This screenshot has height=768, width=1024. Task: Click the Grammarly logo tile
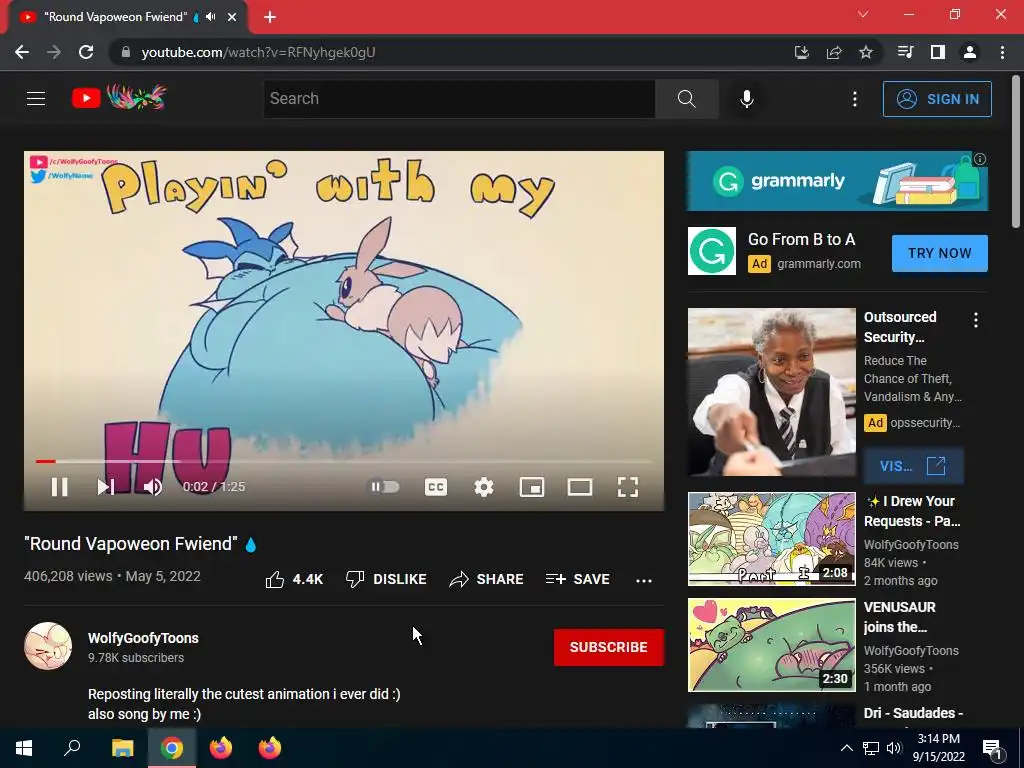coord(712,251)
